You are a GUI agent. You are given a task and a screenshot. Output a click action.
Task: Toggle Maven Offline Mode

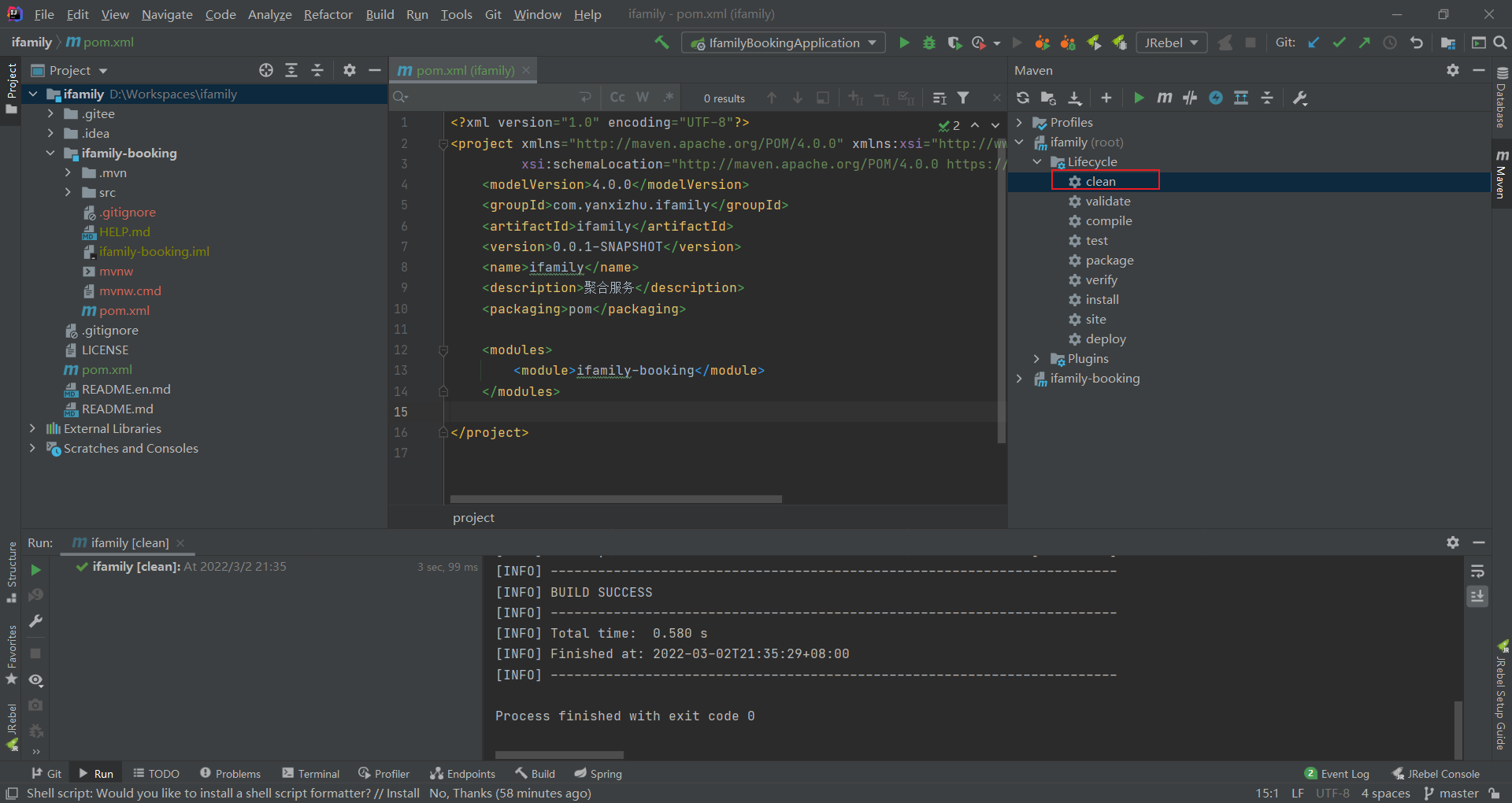[1190, 98]
